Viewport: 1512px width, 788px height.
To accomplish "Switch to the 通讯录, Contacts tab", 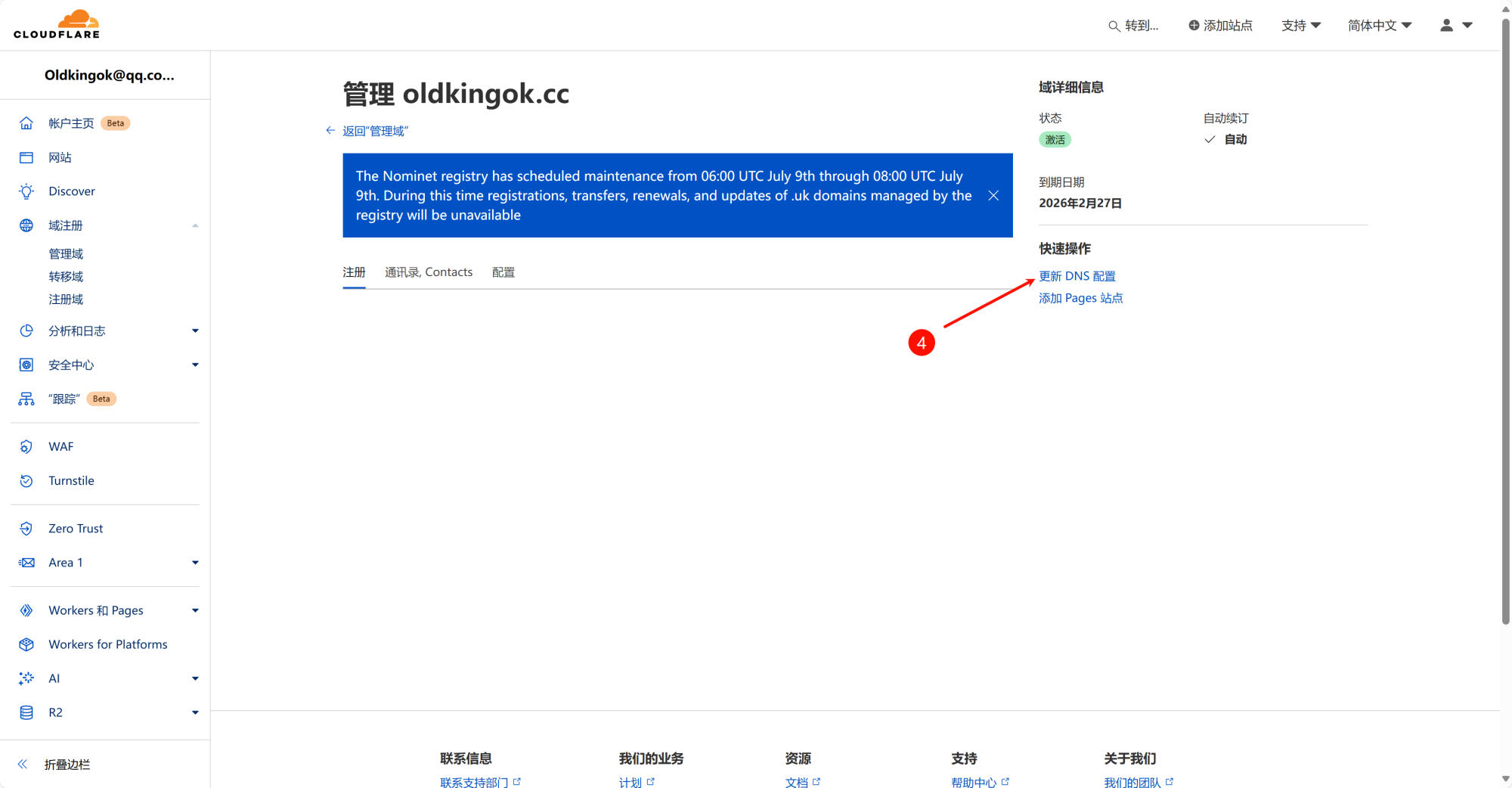I will click(x=429, y=272).
